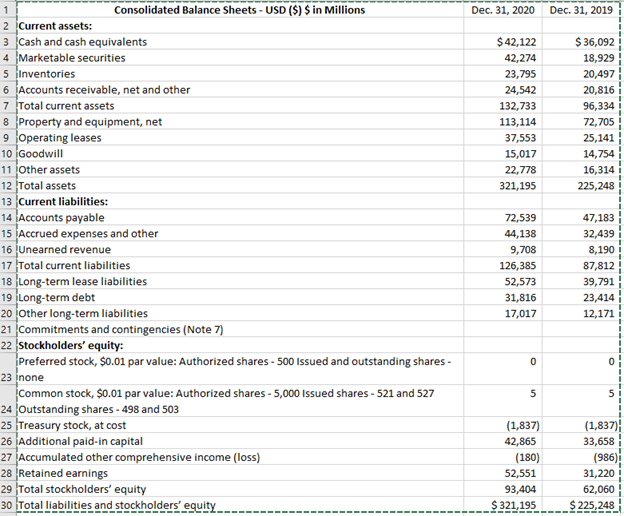Click Treasury stock, at cost cell

tap(240, 425)
